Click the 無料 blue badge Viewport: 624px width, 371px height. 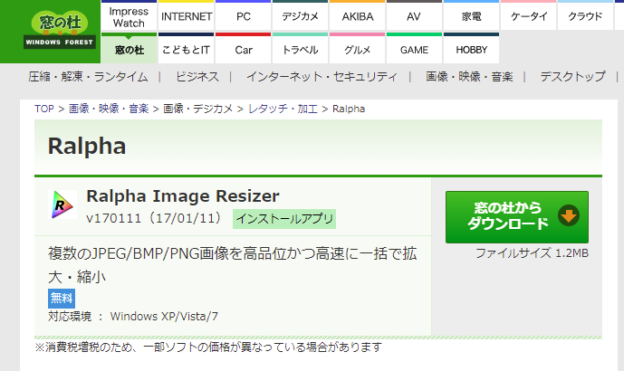[62, 298]
